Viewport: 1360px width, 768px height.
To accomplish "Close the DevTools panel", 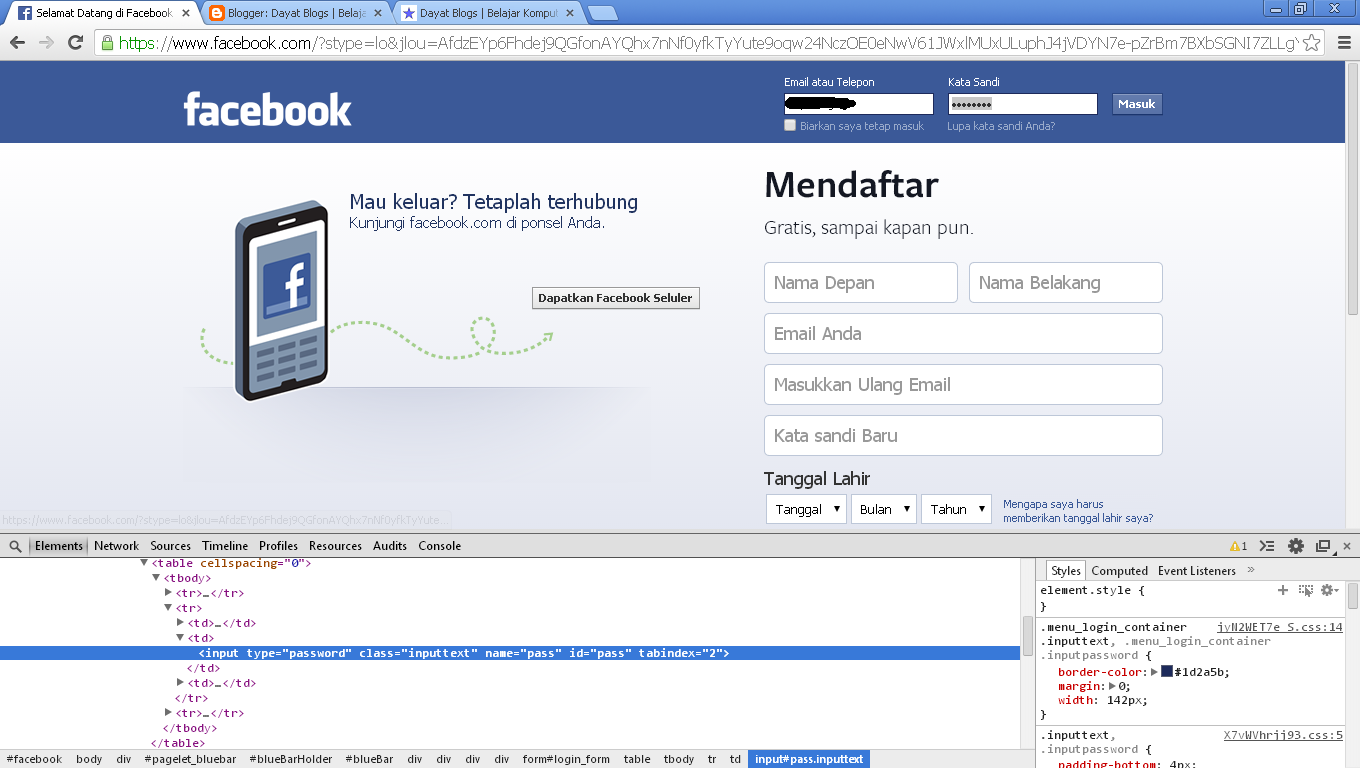I will pyautogui.click(x=1346, y=546).
